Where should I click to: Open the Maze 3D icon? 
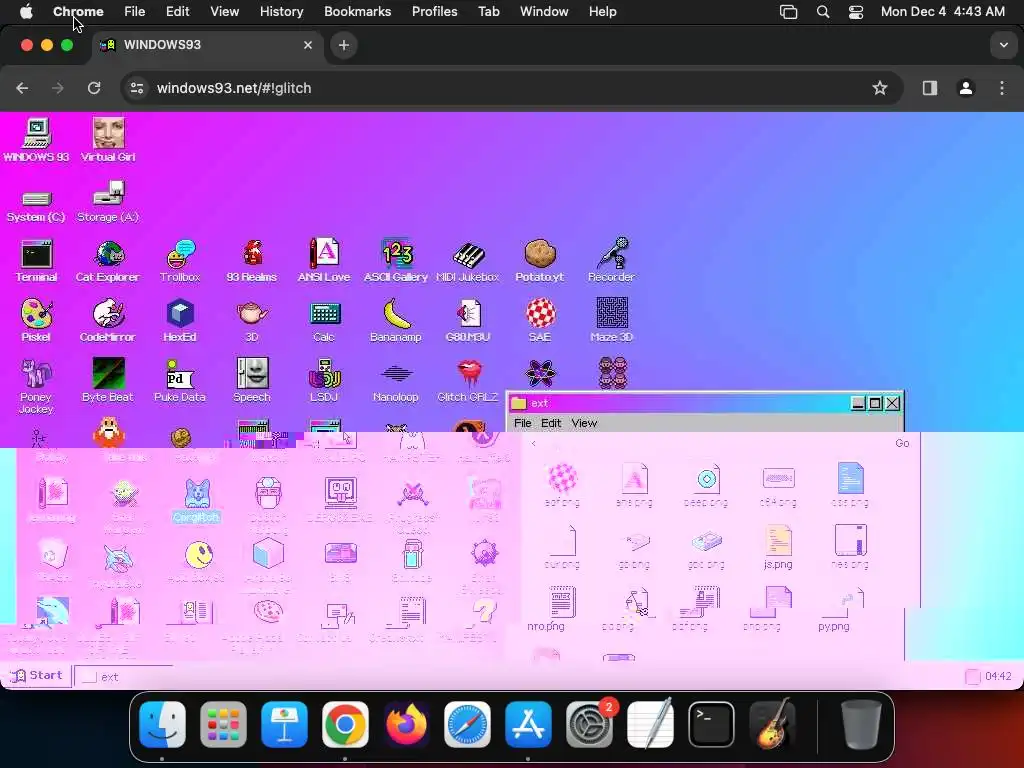(611, 321)
